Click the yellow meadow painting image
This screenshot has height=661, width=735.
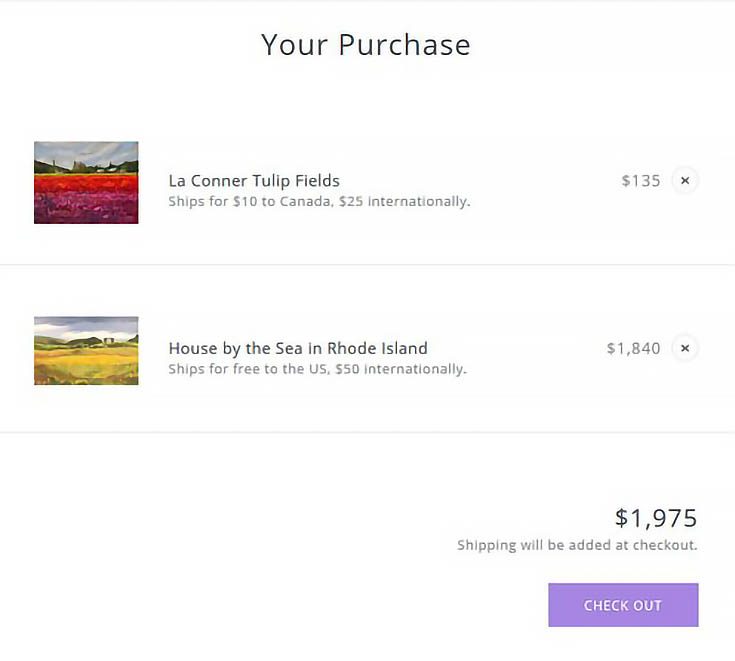(x=86, y=351)
